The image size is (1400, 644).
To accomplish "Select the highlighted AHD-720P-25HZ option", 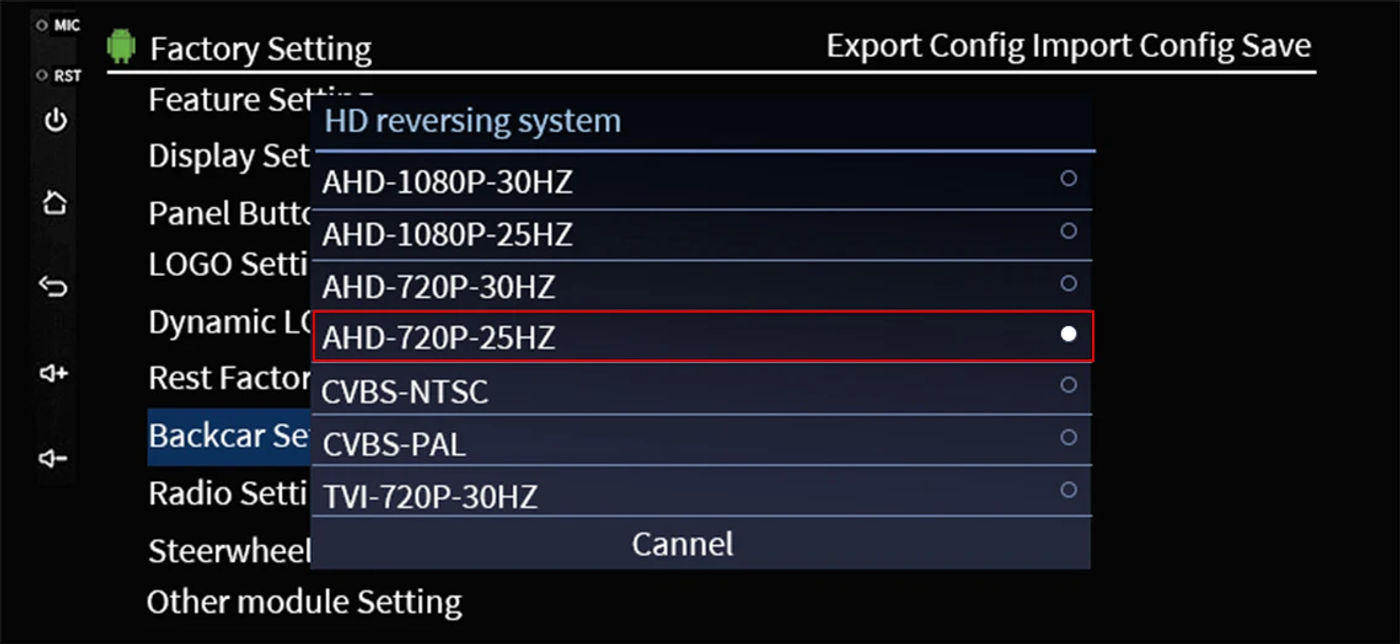I will [x=703, y=337].
